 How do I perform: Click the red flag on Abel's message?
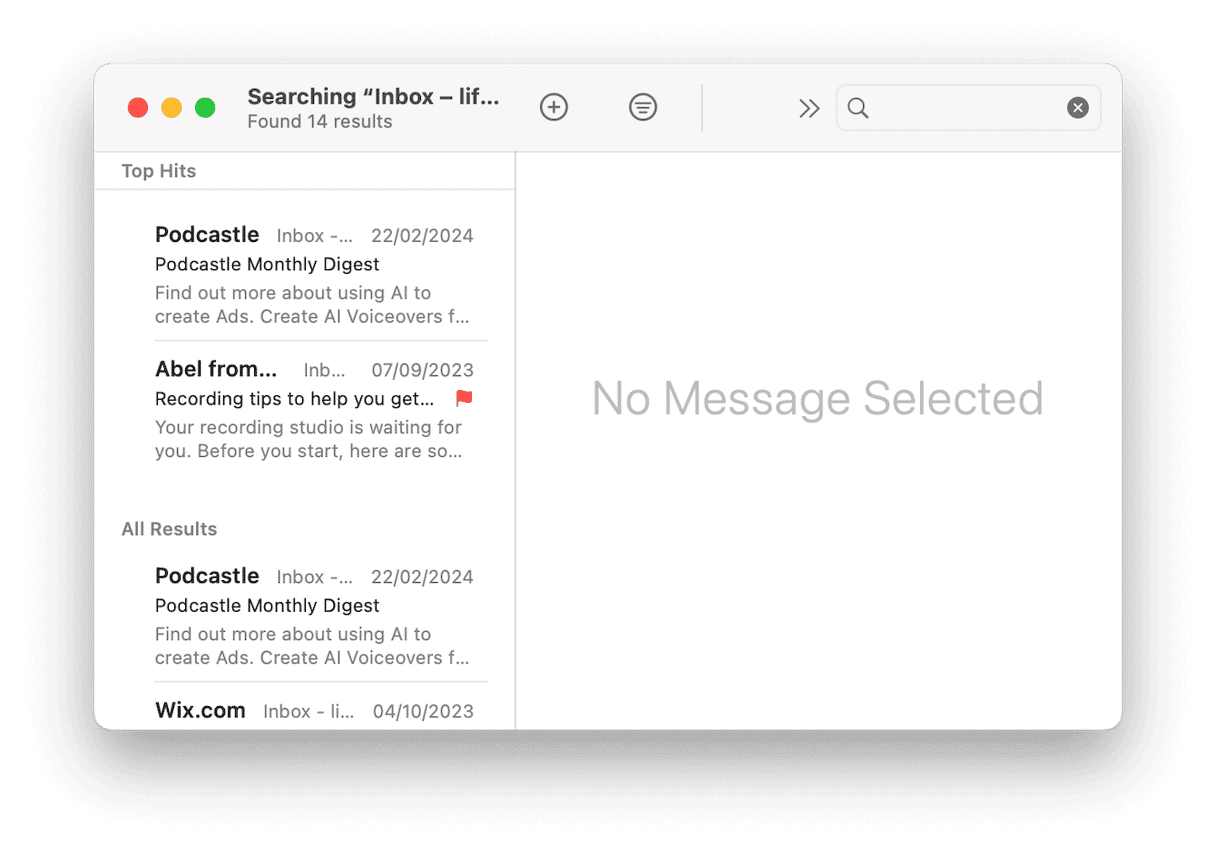[x=463, y=398]
